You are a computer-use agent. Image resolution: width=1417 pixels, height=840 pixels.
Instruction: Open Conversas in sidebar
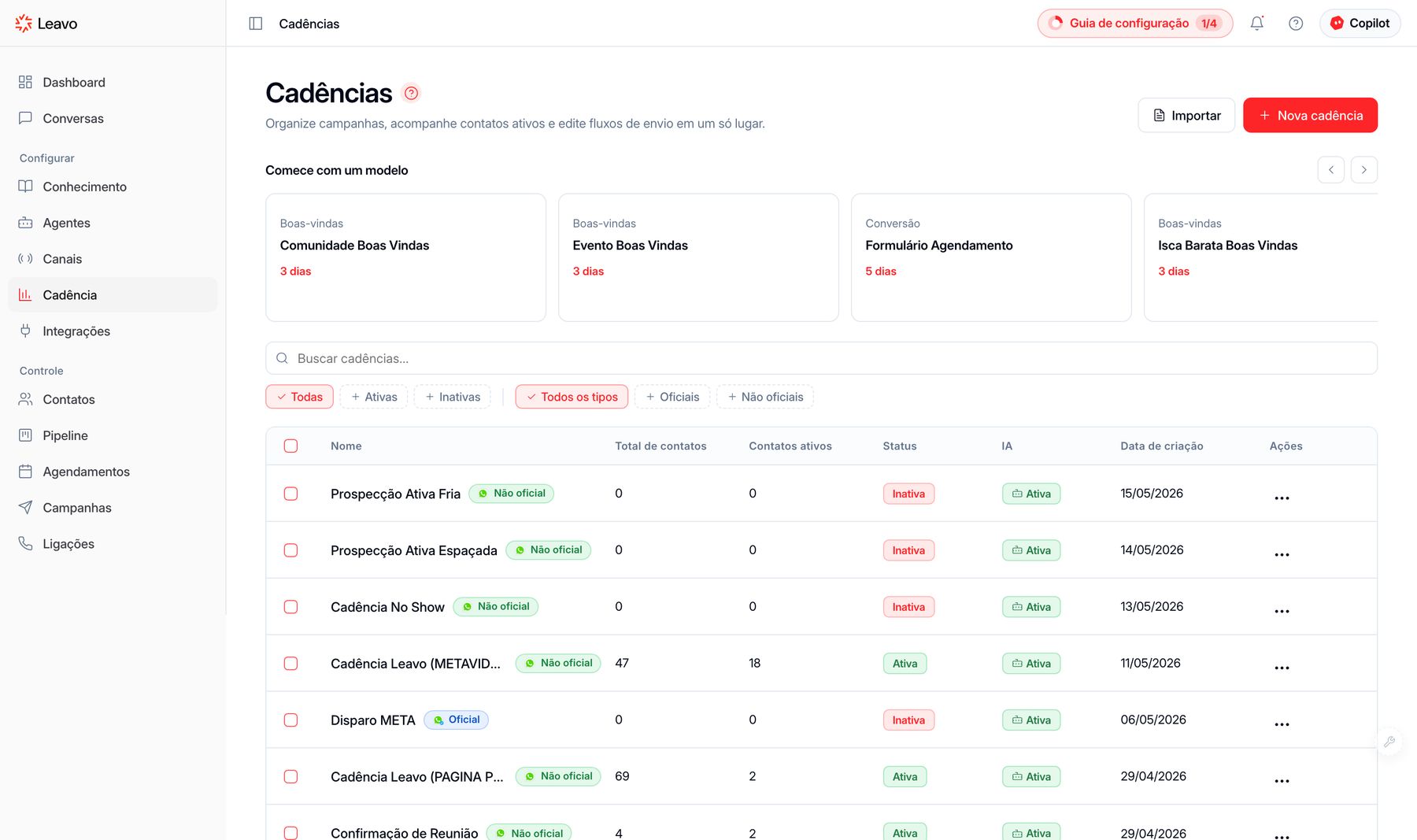[x=113, y=119]
